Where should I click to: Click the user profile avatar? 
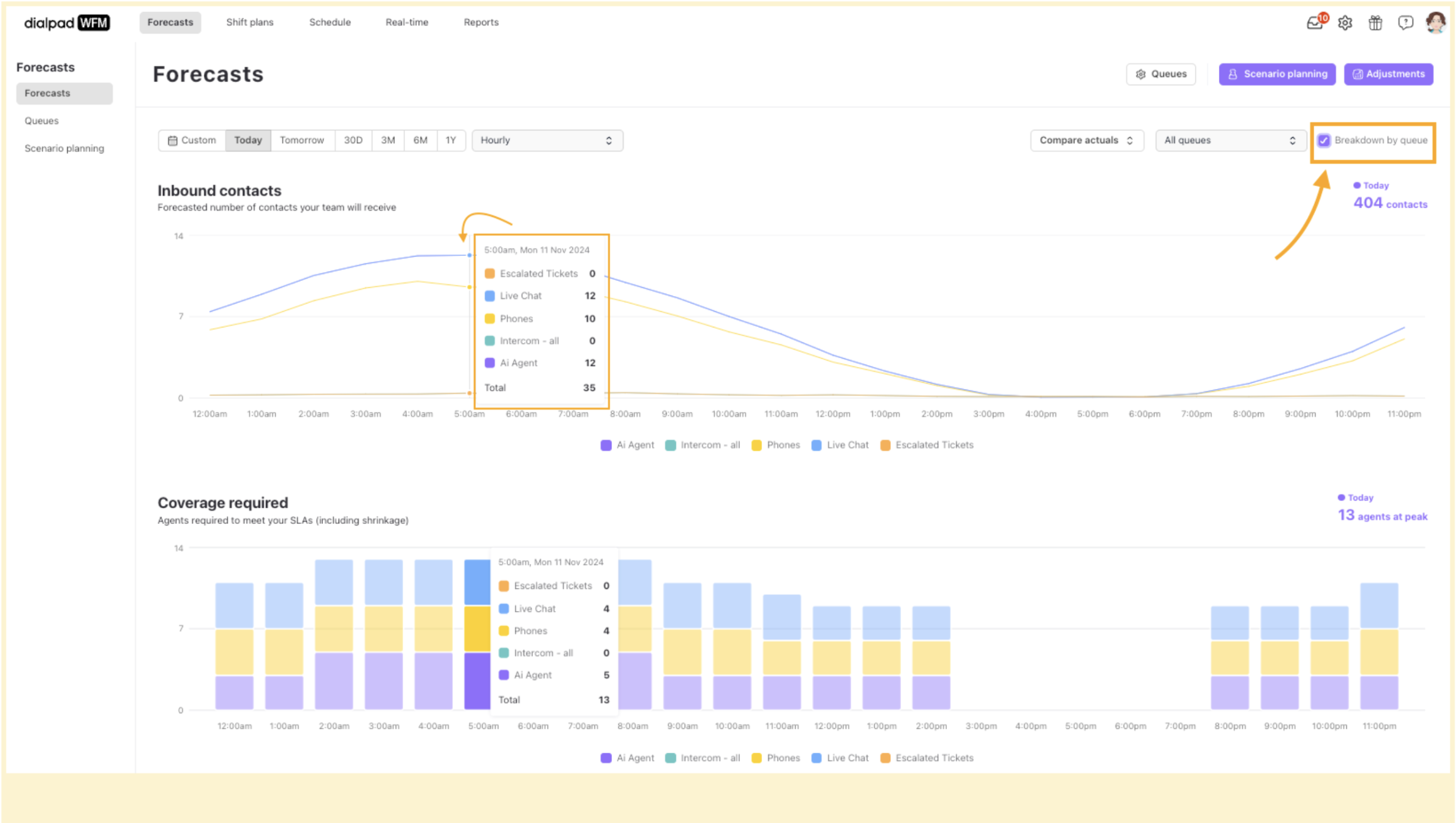point(1437,23)
